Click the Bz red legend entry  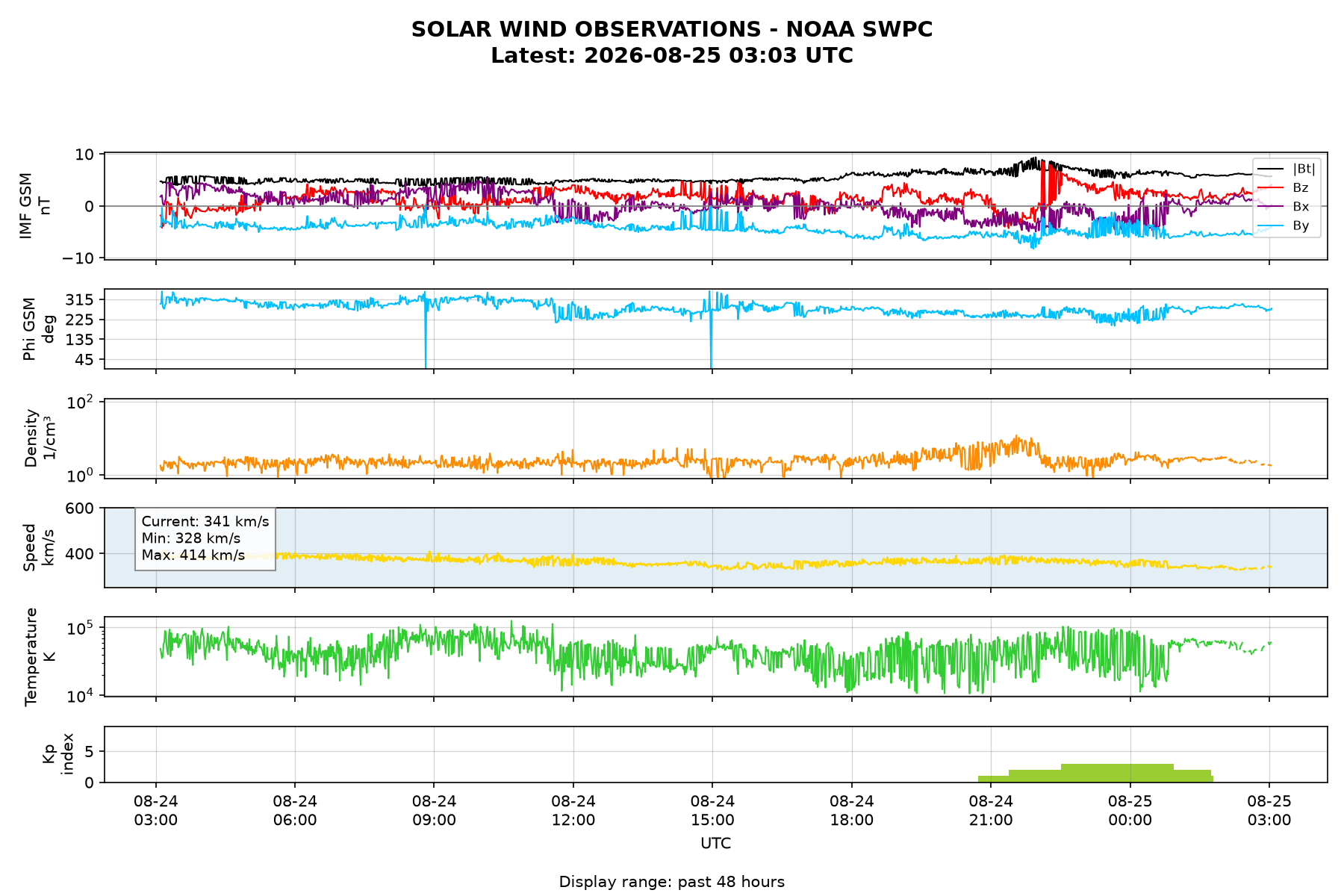1286,187
